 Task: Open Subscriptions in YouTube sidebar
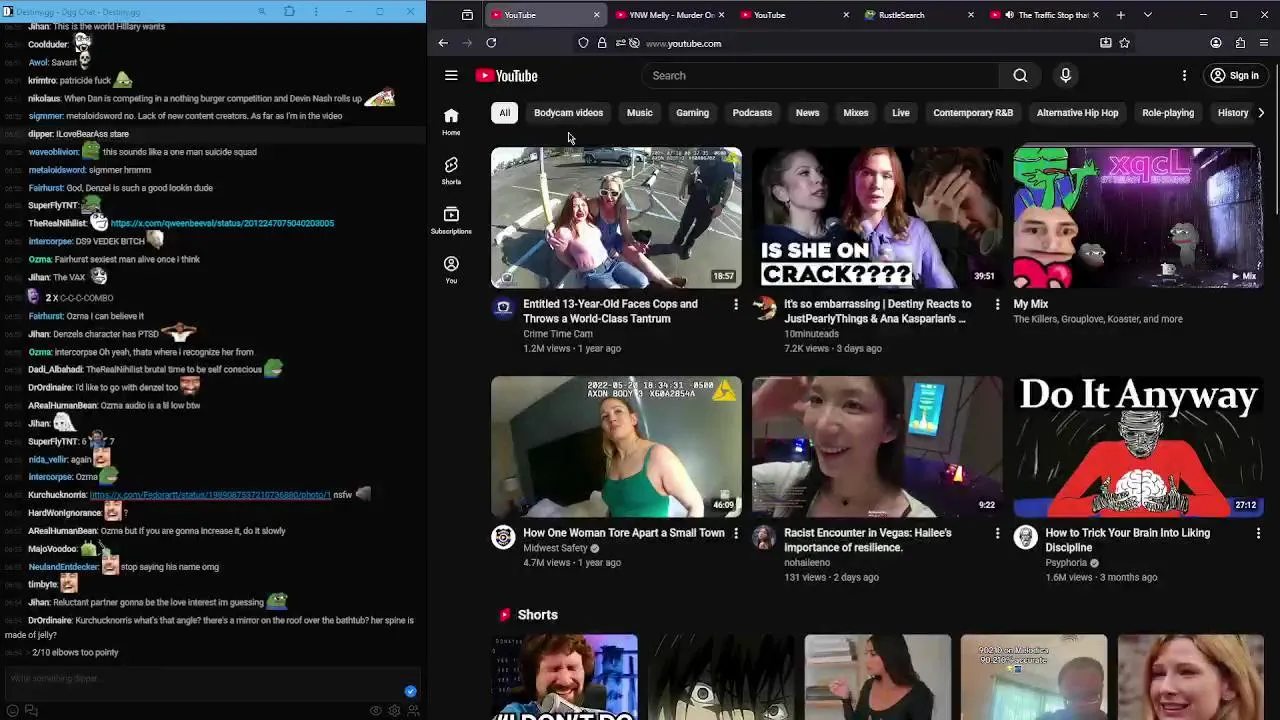point(451,220)
